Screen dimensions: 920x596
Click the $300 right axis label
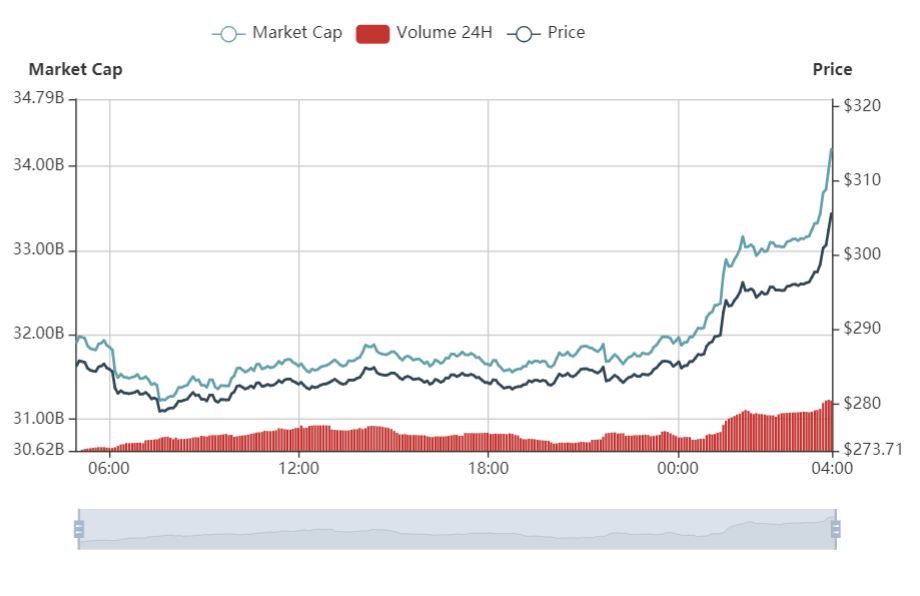point(862,254)
